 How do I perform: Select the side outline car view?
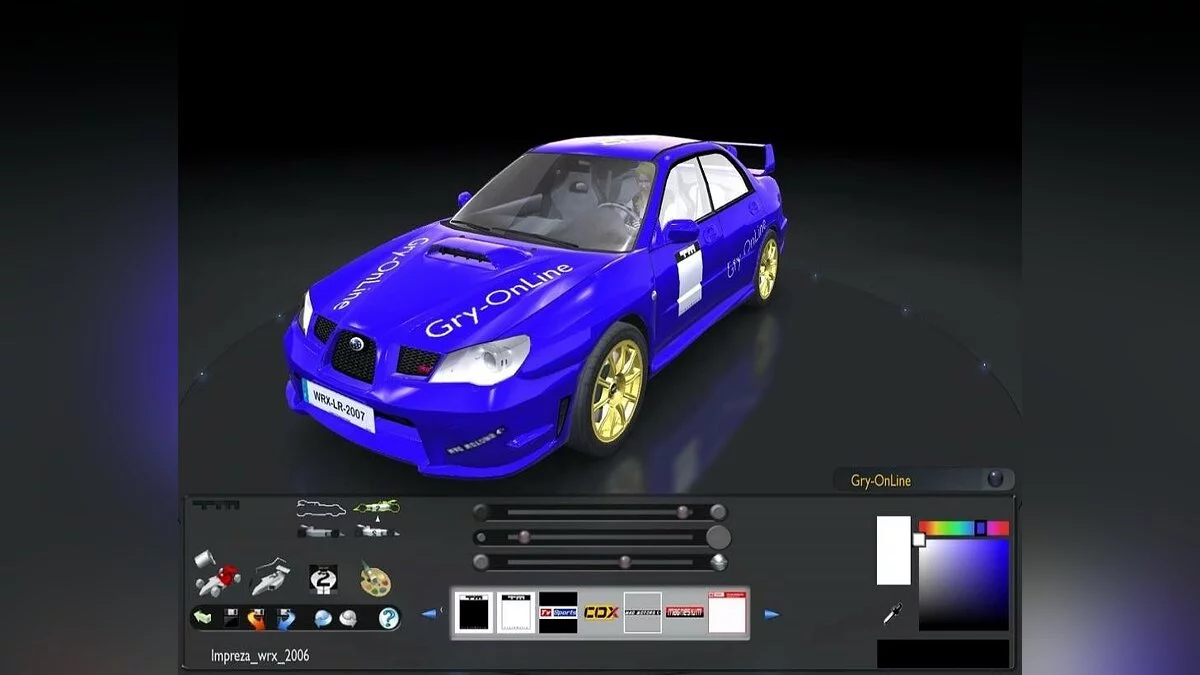tap(321, 508)
